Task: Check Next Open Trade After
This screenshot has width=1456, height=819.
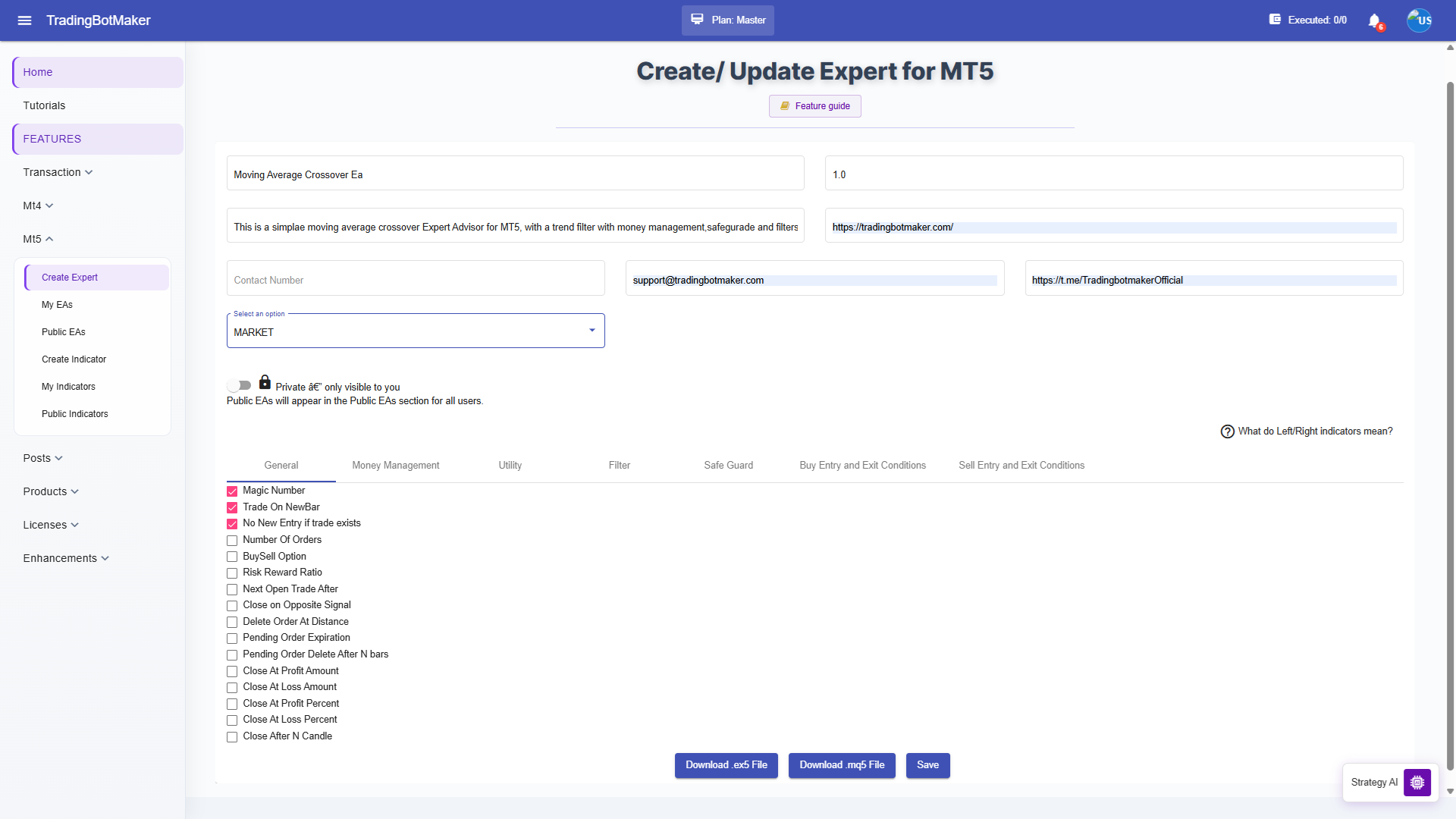Action: coord(232,589)
